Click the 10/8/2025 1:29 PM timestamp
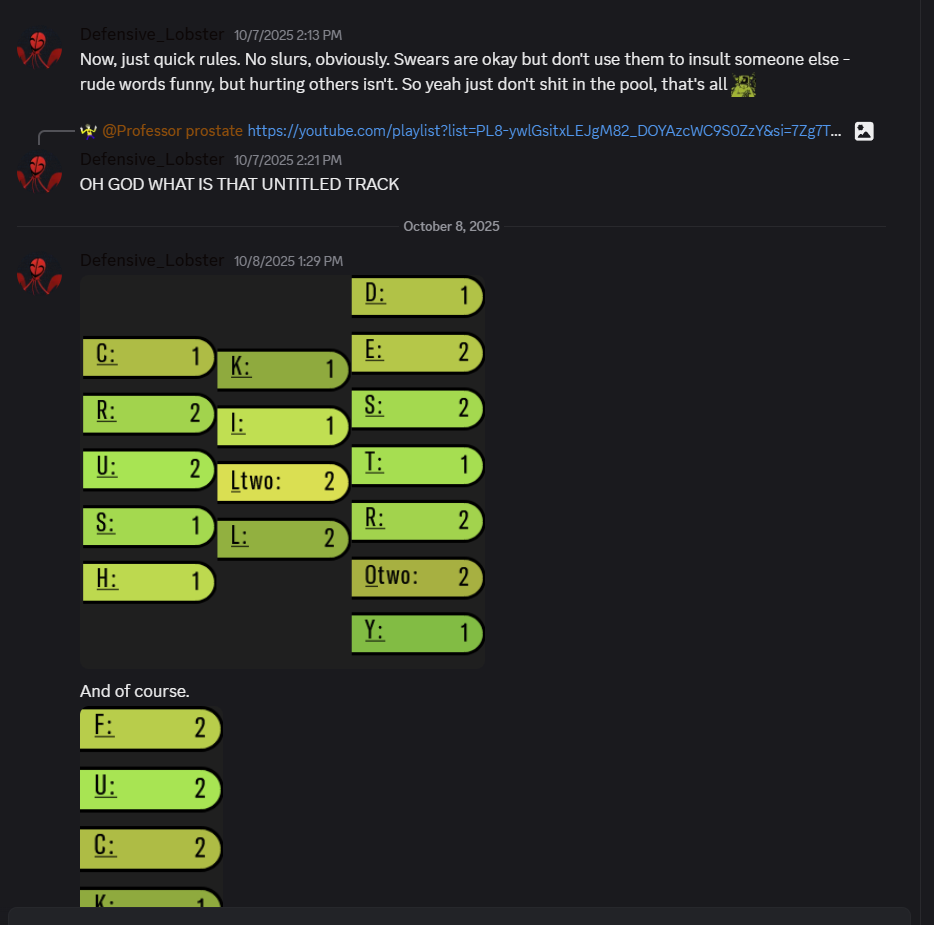Image resolution: width=934 pixels, height=925 pixels. click(x=289, y=261)
